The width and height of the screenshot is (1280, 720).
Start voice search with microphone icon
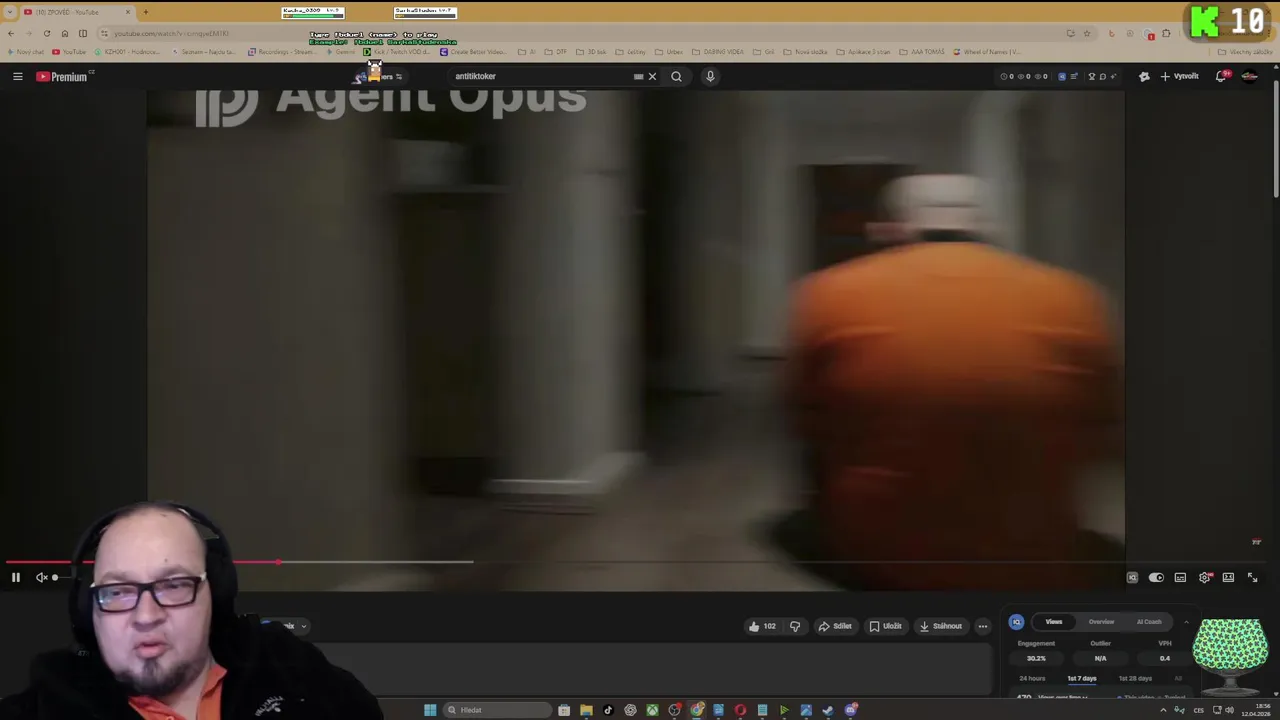710,76
